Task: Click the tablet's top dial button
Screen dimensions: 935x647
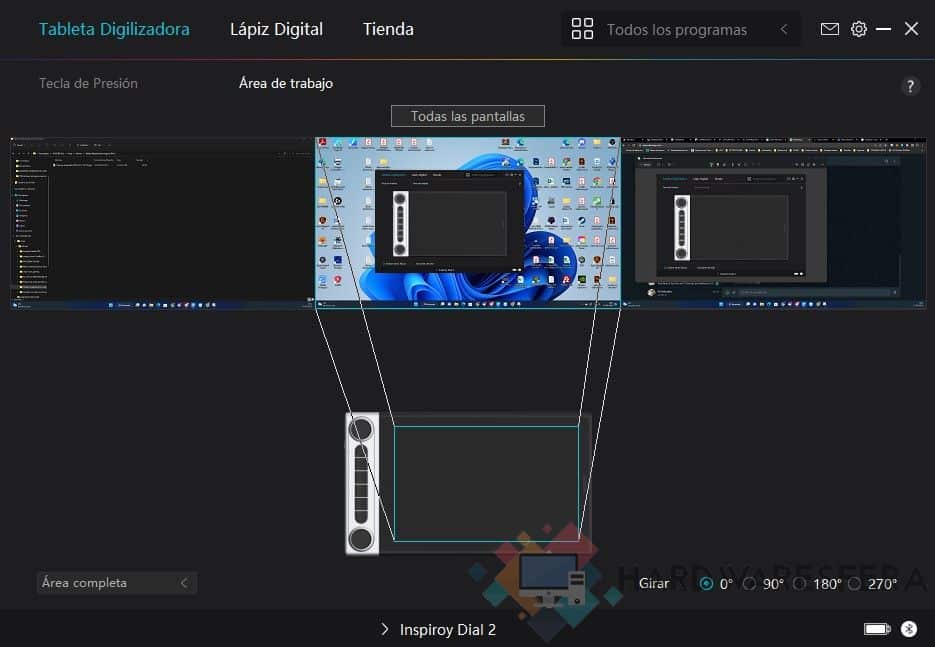Action: click(x=361, y=430)
